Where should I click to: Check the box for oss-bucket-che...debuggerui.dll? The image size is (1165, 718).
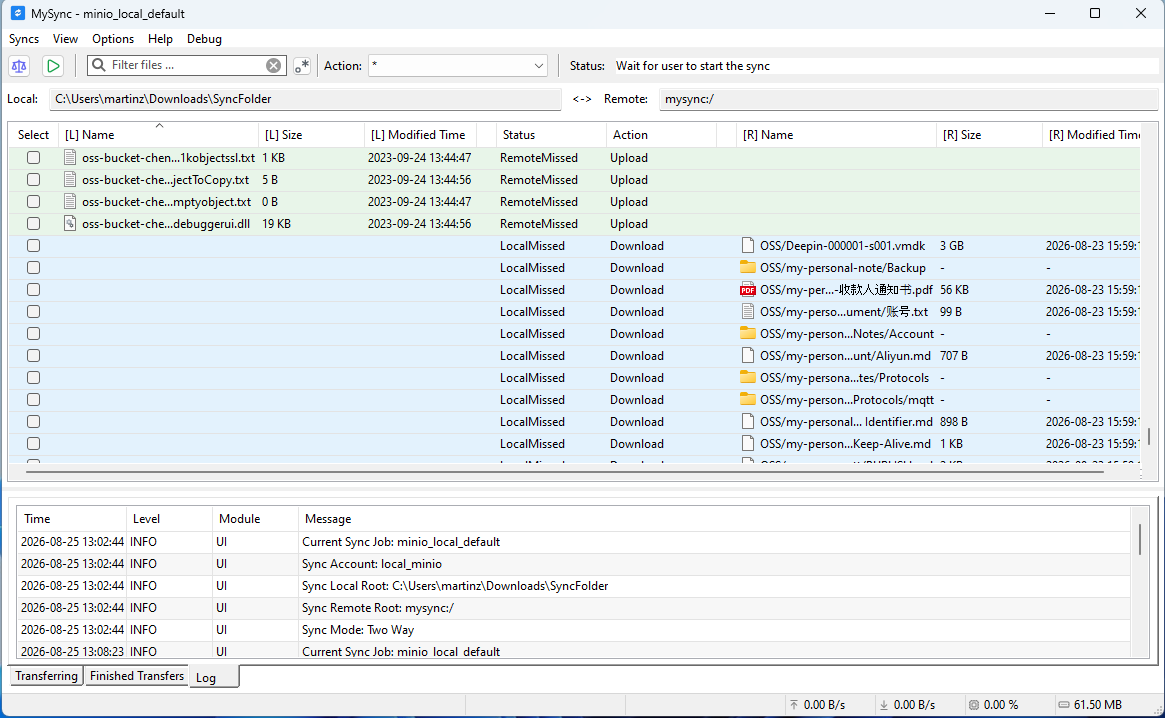pyautogui.click(x=33, y=223)
